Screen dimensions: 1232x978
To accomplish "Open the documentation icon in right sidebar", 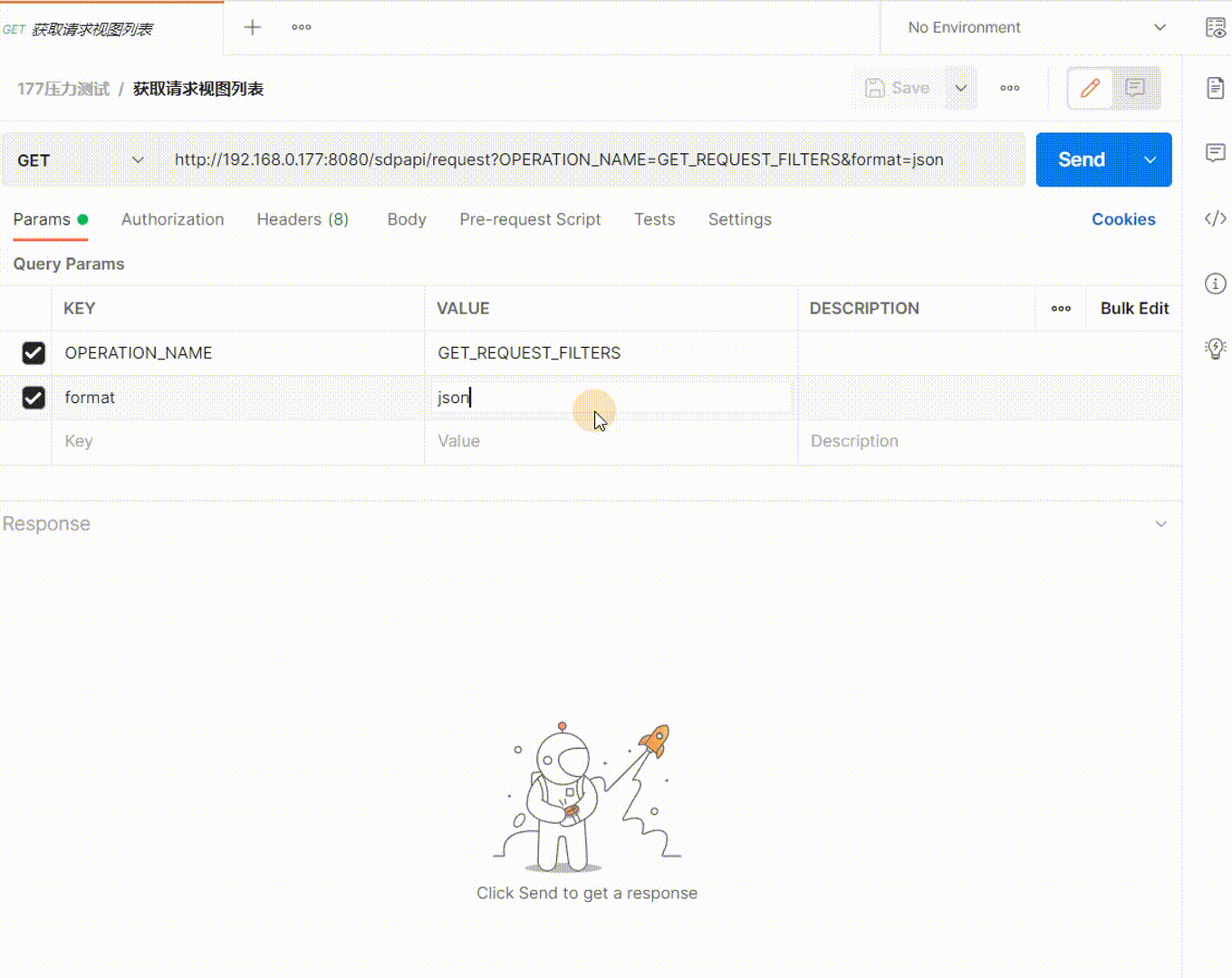I will (1216, 88).
